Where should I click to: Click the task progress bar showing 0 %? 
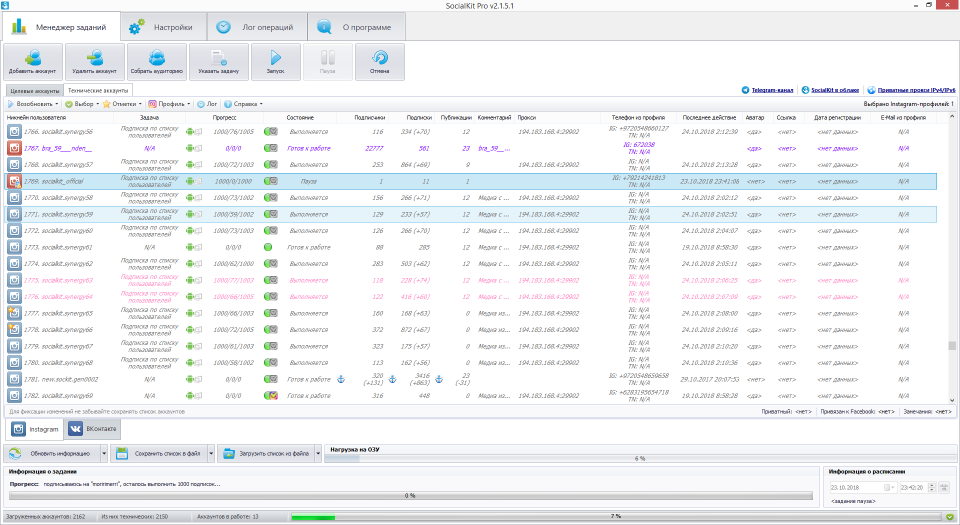pos(411,496)
